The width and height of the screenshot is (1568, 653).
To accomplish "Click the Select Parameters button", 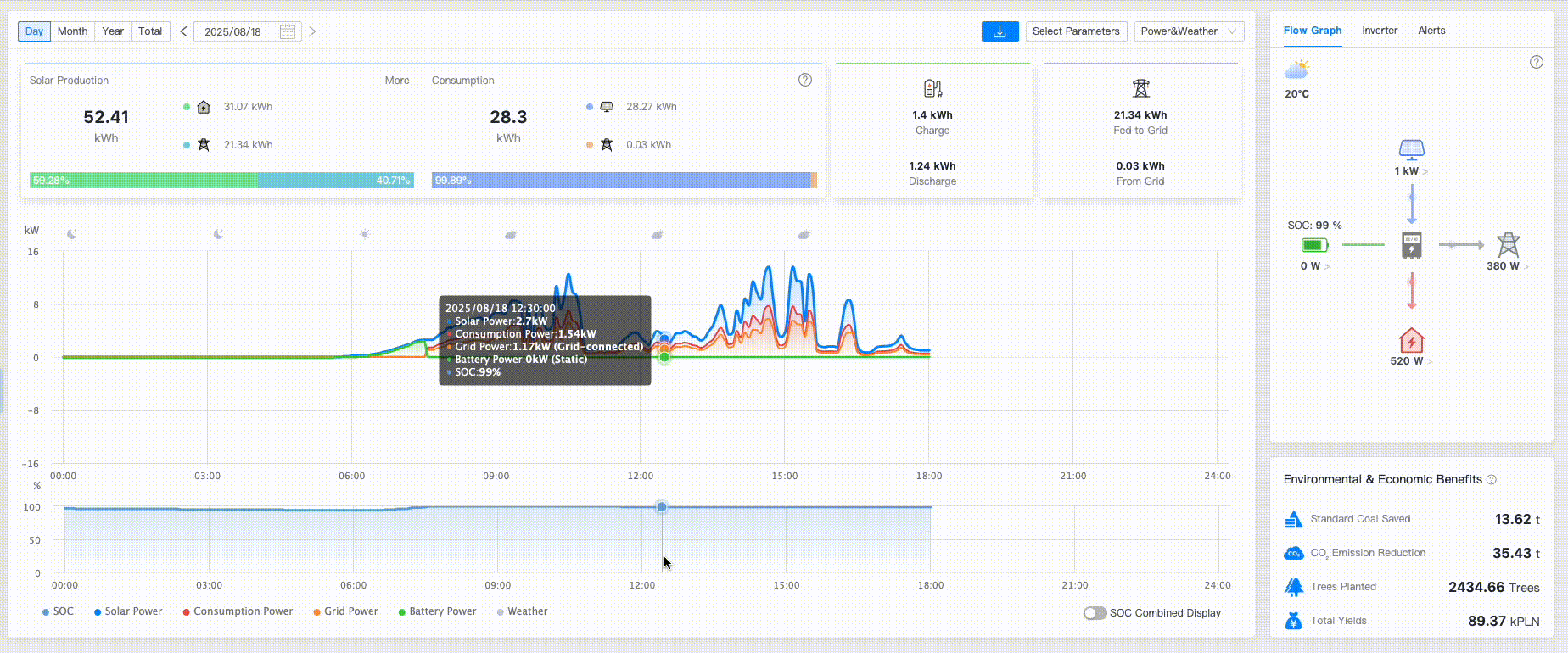I will coord(1075,31).
